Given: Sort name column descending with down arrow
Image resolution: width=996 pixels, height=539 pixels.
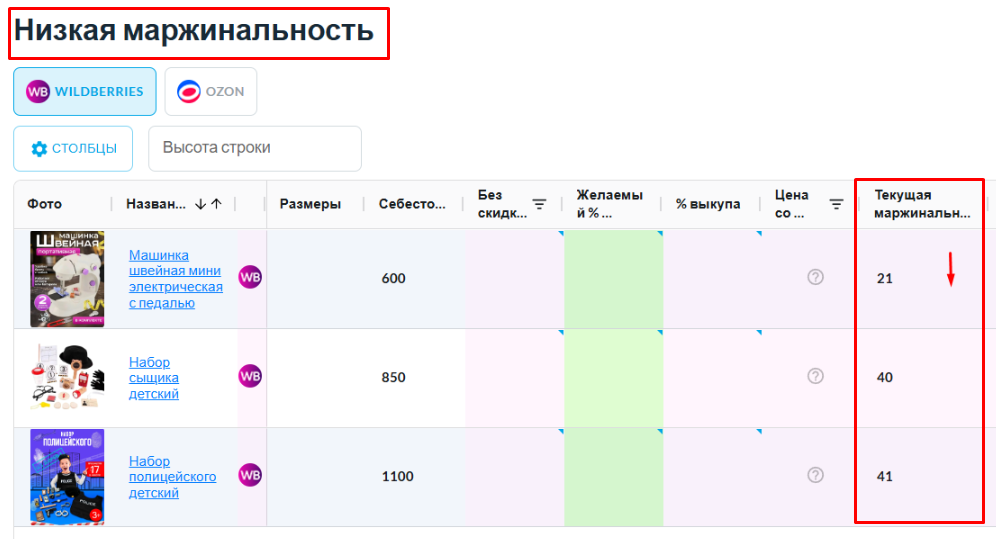Looking at the screenshot, I should (x=200, y=204).
